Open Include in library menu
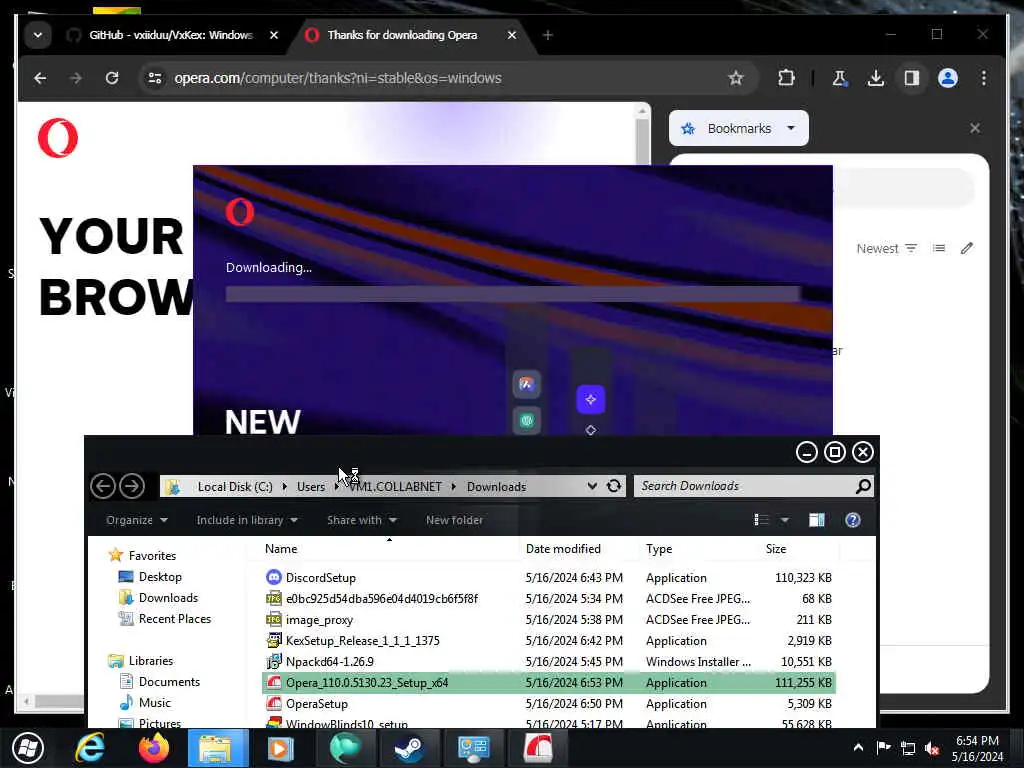Screen dimensions: 1024x768 point(247,520)
